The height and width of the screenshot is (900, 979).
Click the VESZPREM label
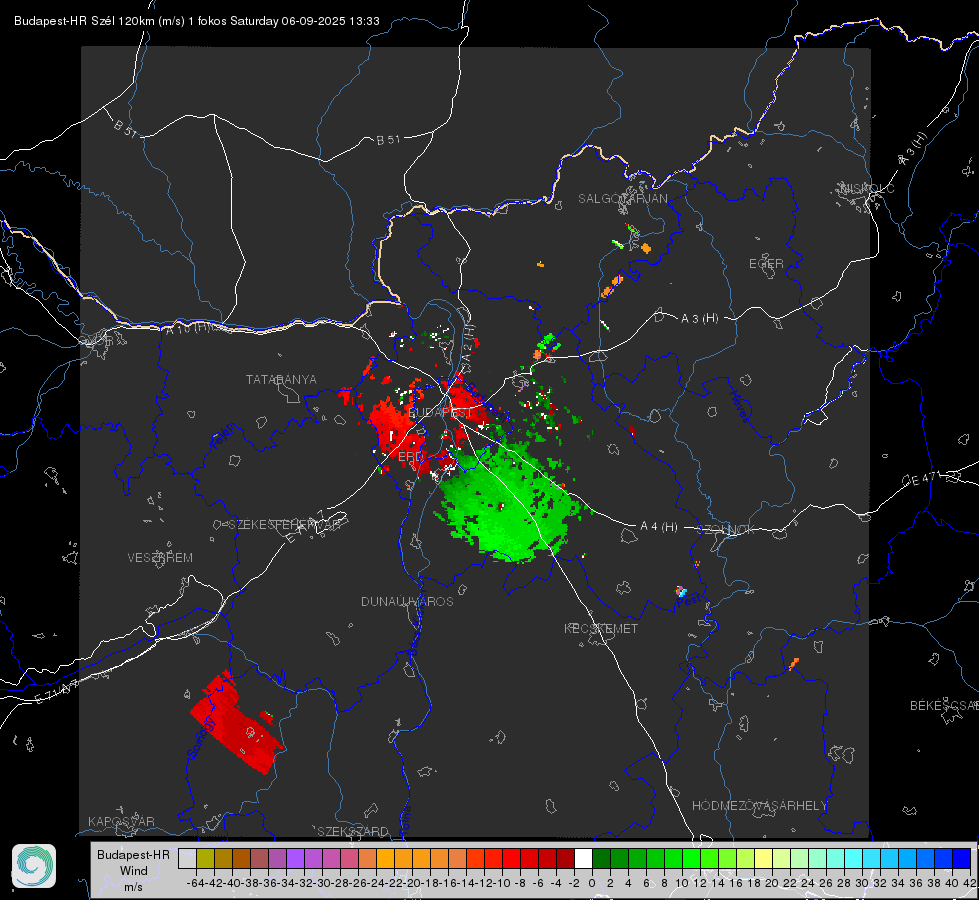point(160,557)
